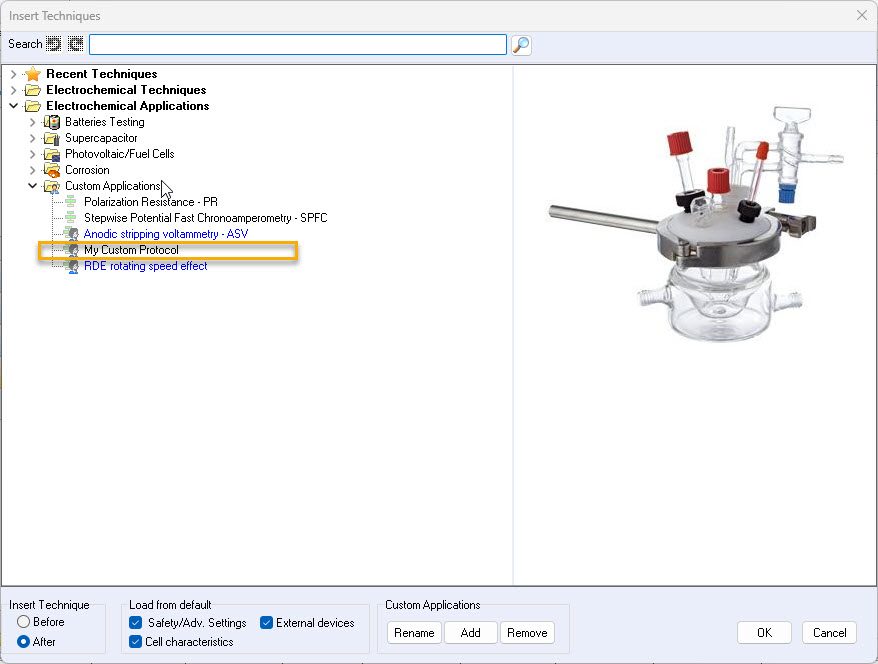This screenshot has height=664, width=878.
Task: Uncheck the Safety/Adv. Settings checkbox
Action: (x=136, y=623)
